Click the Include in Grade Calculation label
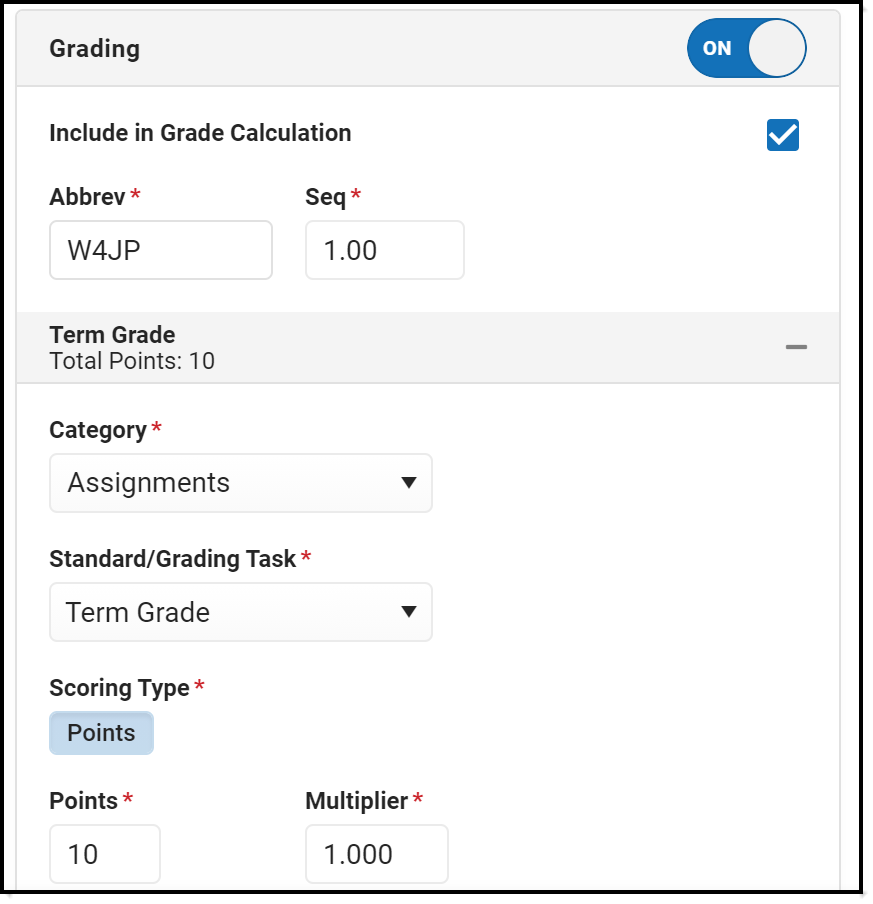The height and width of the screenshot is (904, 873). [x=200, y=133]
